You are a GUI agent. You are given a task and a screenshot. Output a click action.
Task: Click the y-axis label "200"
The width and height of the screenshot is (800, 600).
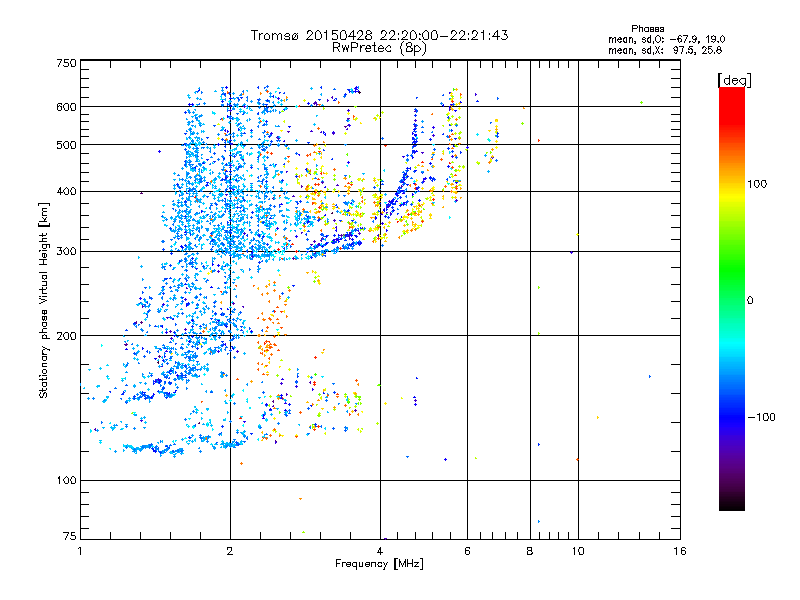pos(66,336)
